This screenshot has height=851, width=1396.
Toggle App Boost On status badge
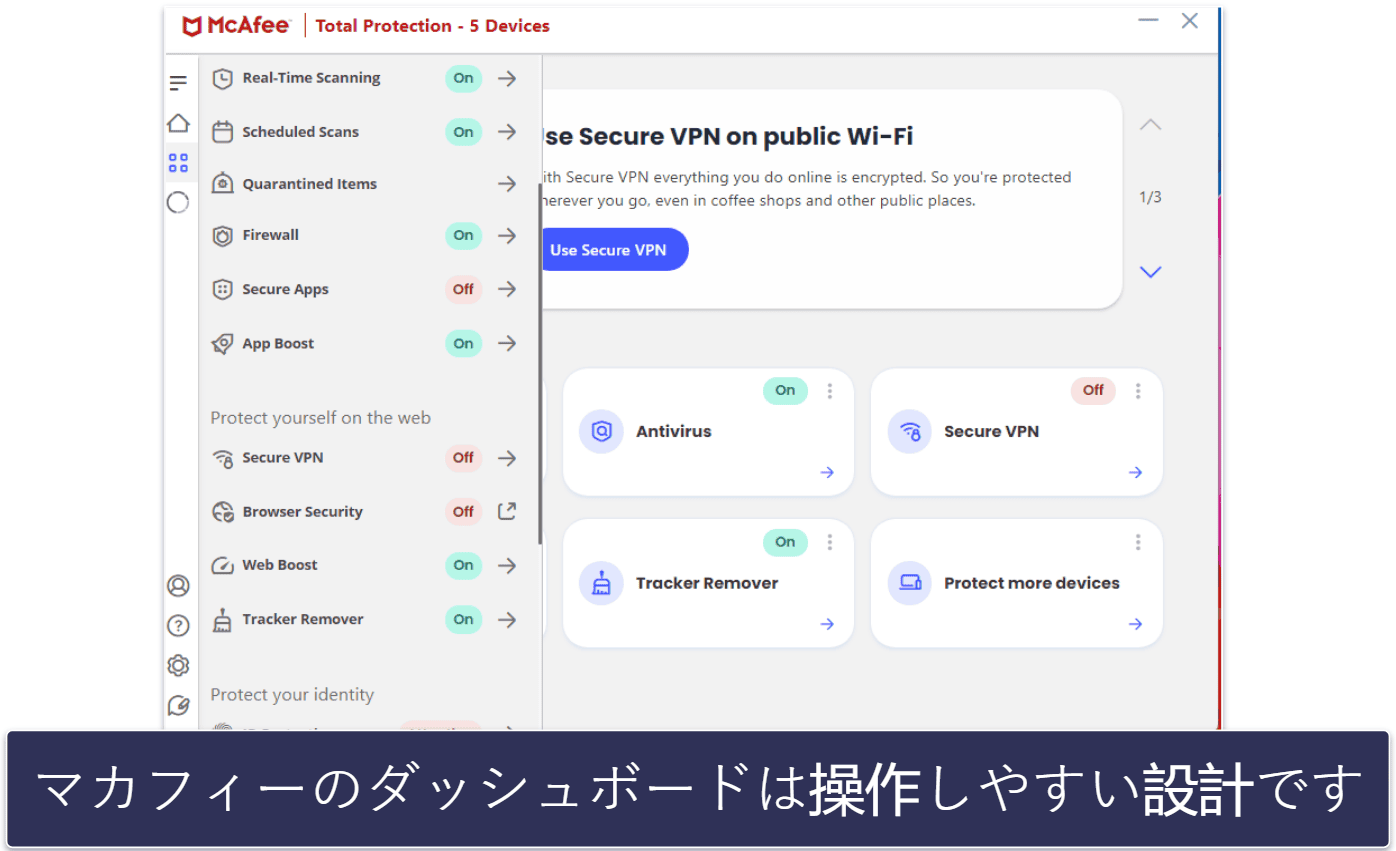(x=463, y=344)
